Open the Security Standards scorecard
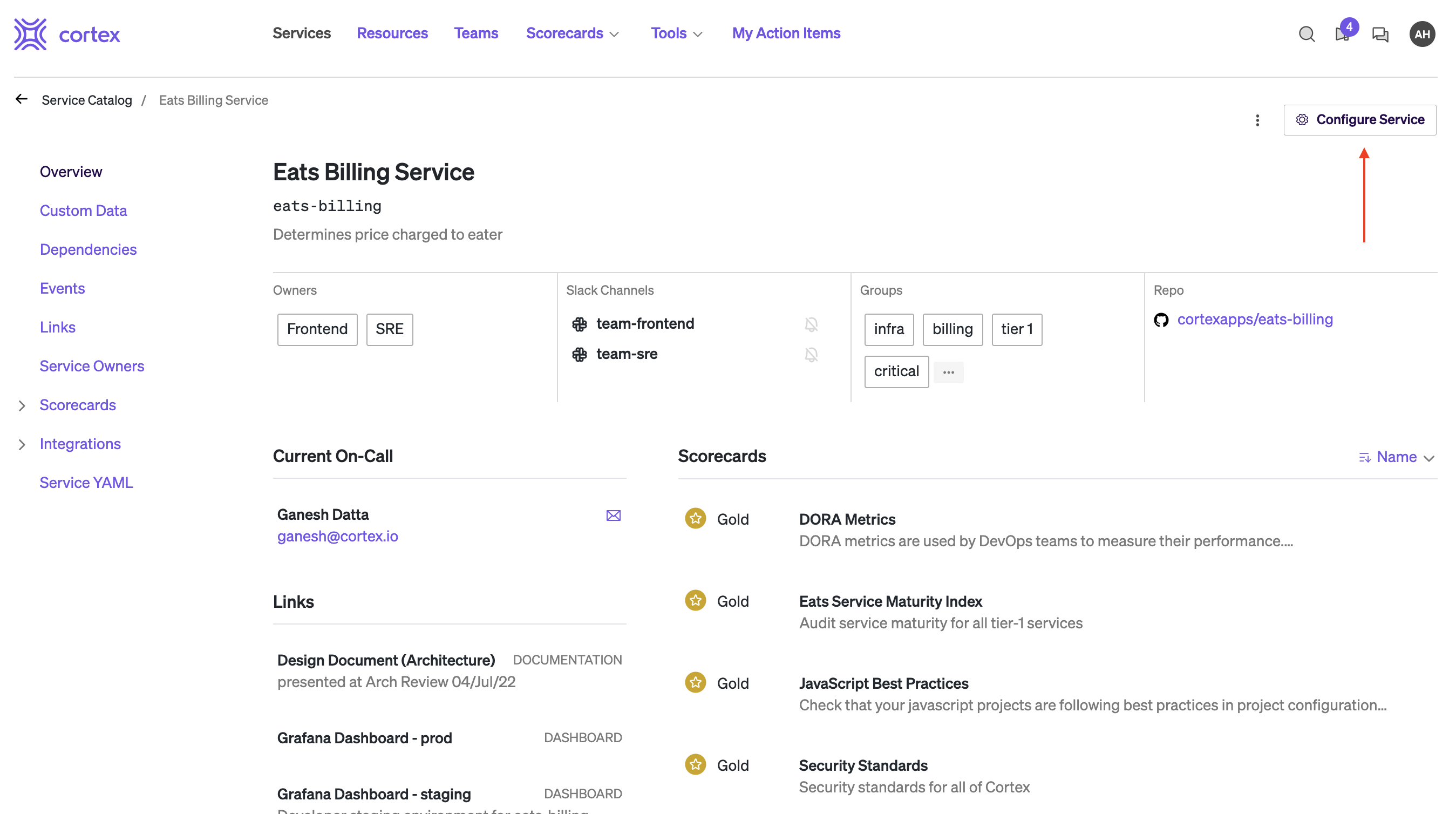This screenshot has width=1456, height=814. click(863, 765)
